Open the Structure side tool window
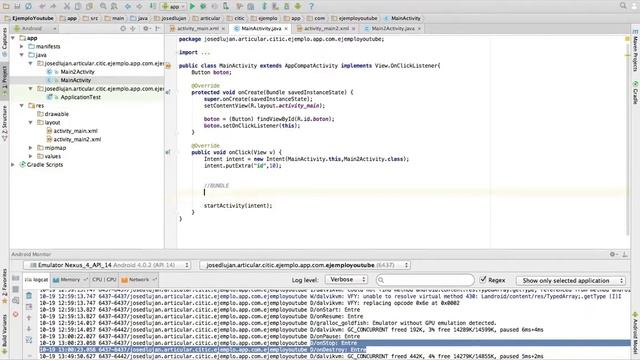The height and width of the screenshot is (360, 640). pos(4,123)
